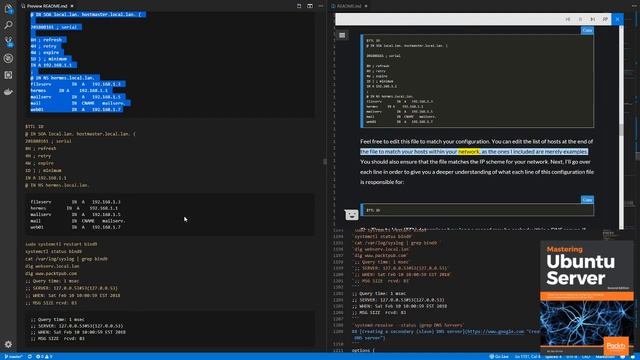Screen dimensions: 640x360
Task: Click the 'dig www.packtpub.com' line in preview
Action: click(51, 273)
